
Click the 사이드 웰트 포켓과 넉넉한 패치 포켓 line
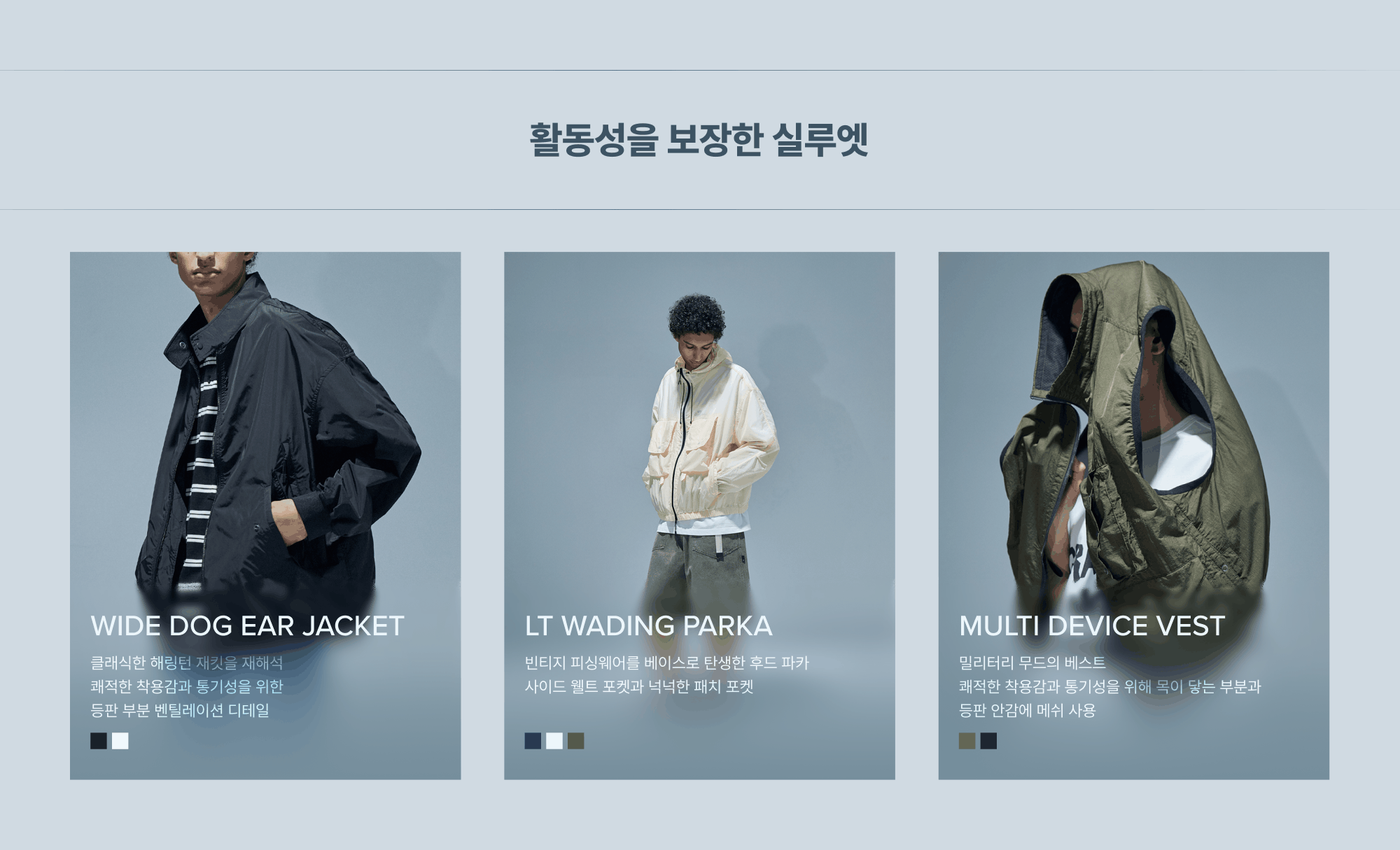(x=639, y=686)
